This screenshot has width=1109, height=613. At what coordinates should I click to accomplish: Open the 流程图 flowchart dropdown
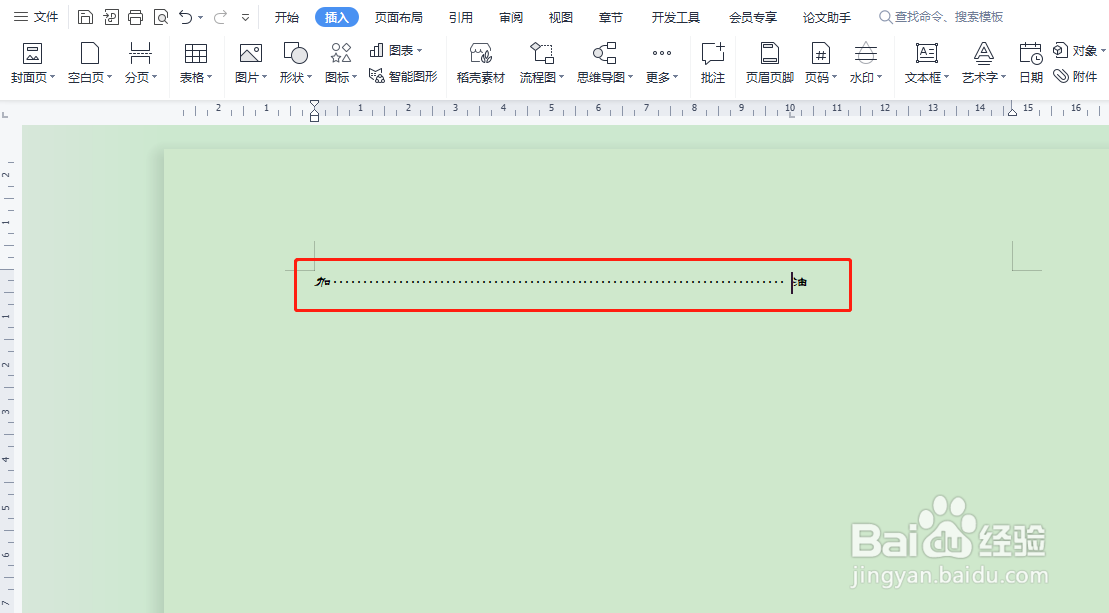tap(542, 63)
